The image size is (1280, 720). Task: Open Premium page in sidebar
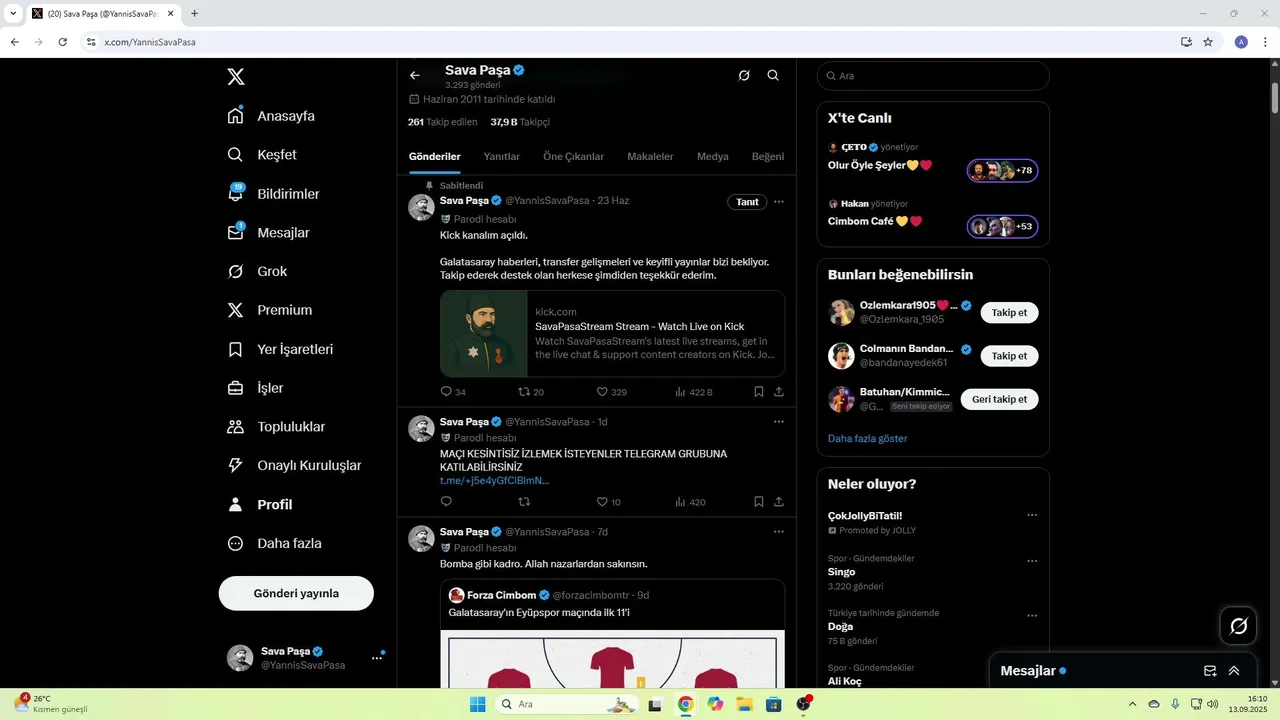click(x=270, y=310)
